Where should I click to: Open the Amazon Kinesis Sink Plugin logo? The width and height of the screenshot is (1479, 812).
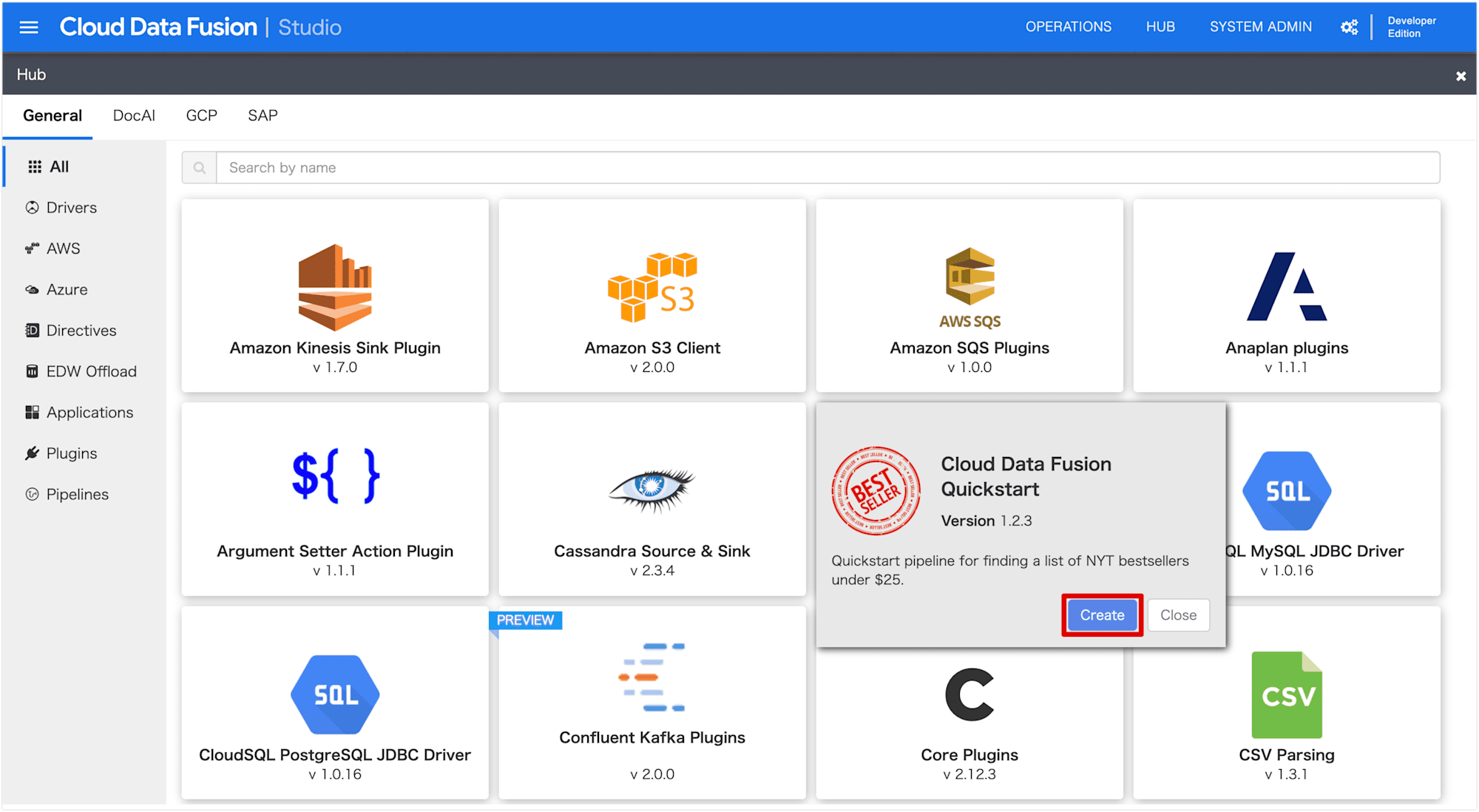click(335, 287)
